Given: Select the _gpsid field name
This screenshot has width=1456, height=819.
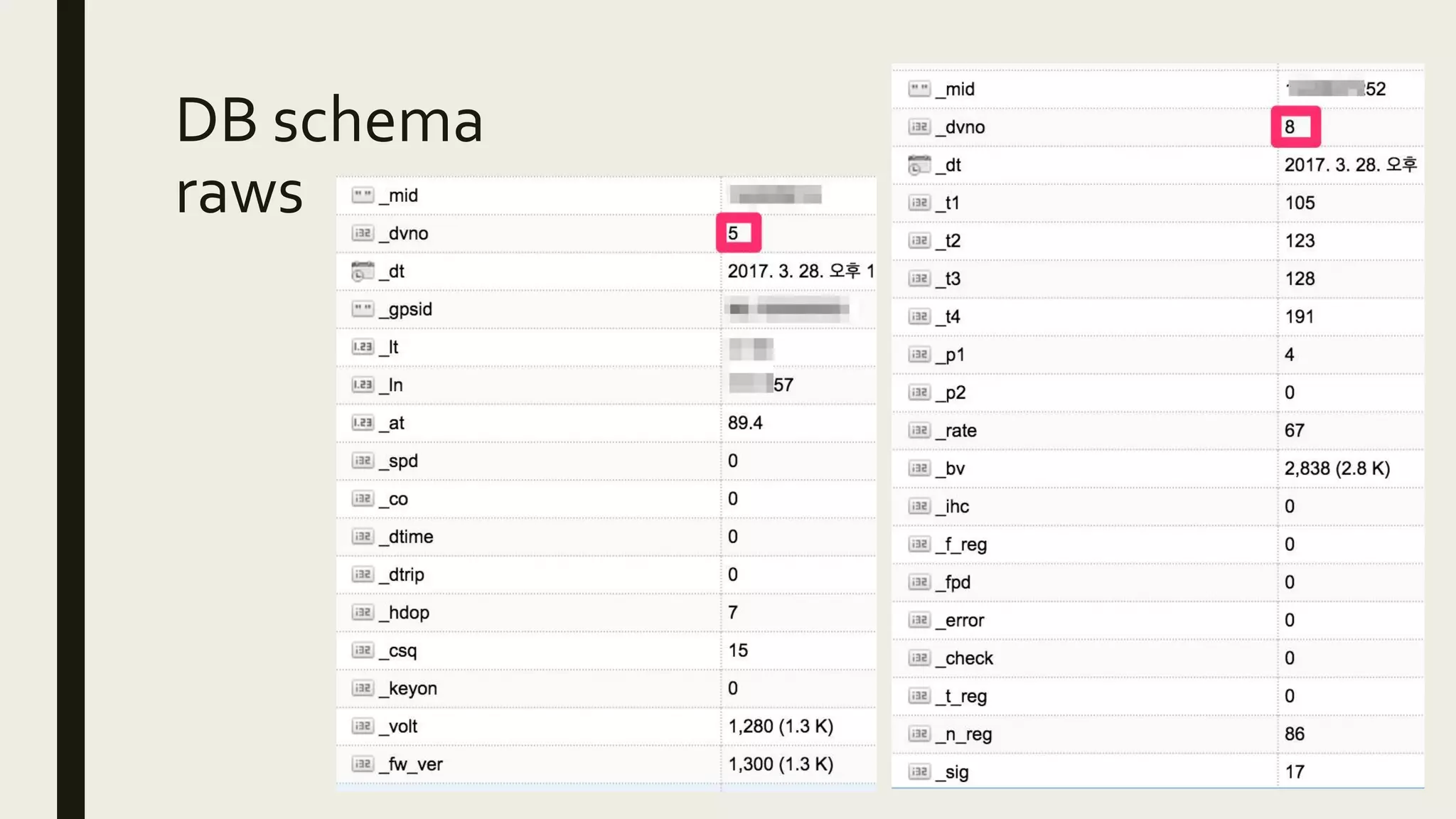Looking at the screenshot, I should click(405, 309).
